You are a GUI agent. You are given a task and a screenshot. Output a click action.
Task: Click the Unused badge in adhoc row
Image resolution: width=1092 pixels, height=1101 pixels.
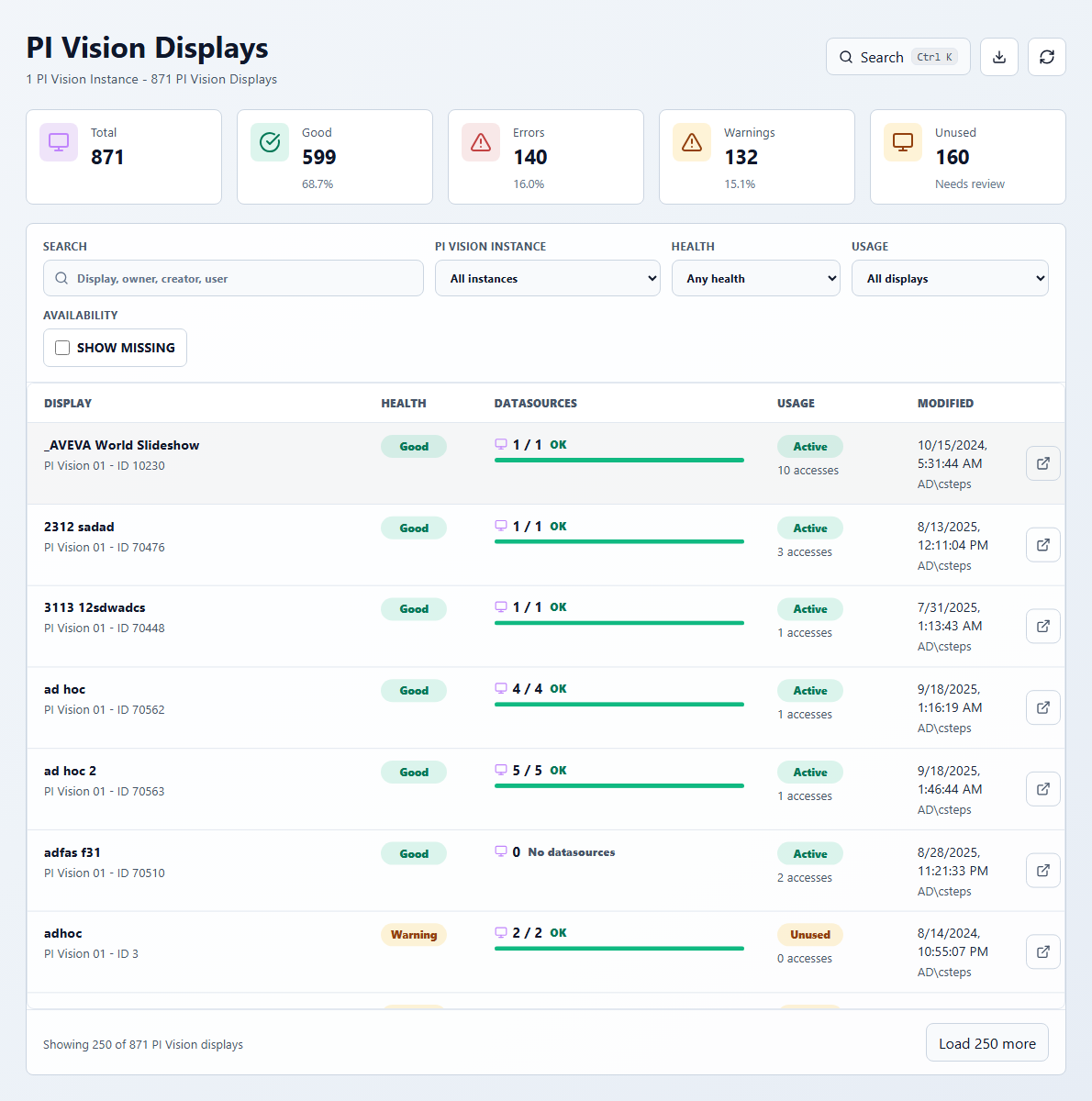click(x=810, y=934)
